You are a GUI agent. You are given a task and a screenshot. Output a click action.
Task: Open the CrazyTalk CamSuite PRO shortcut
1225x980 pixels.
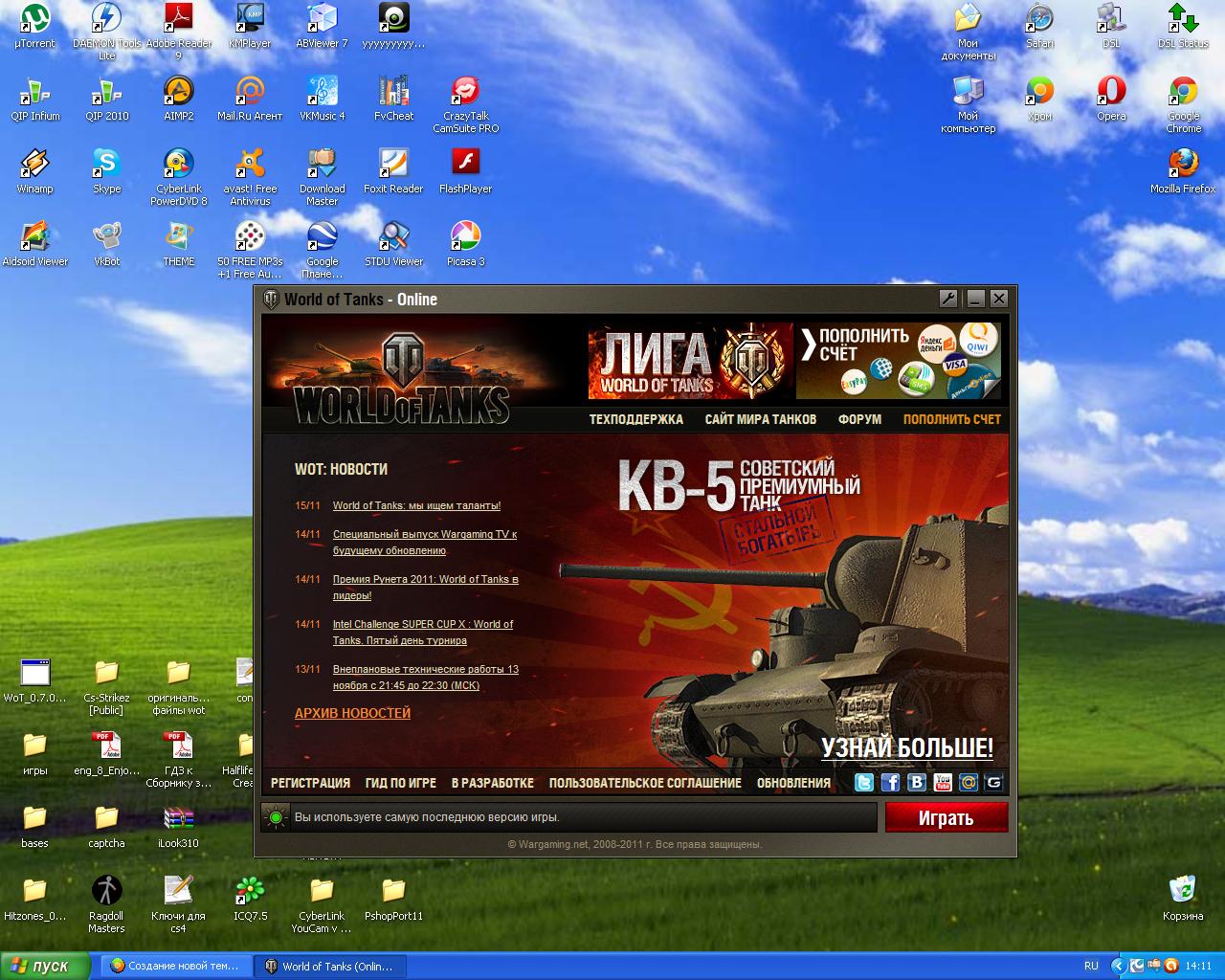coord(466,104)
